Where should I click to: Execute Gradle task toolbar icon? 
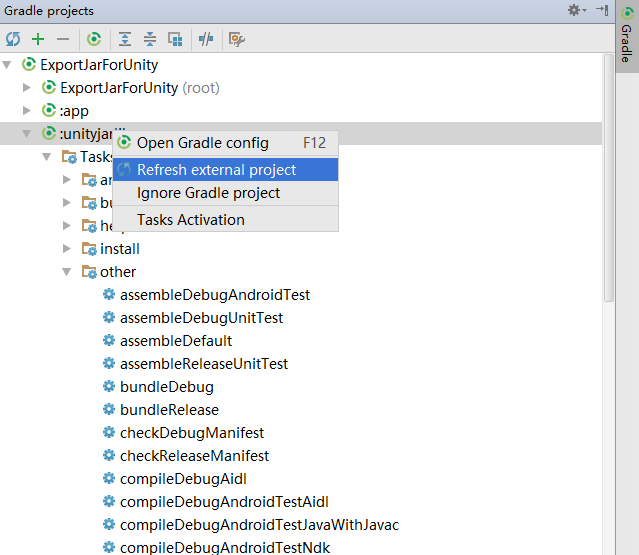point(94,39)
